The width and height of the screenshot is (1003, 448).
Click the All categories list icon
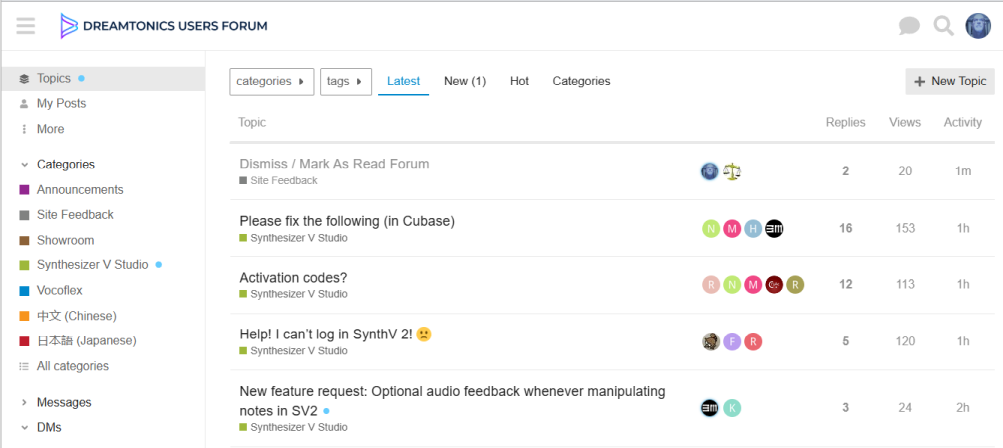point(24,366)
